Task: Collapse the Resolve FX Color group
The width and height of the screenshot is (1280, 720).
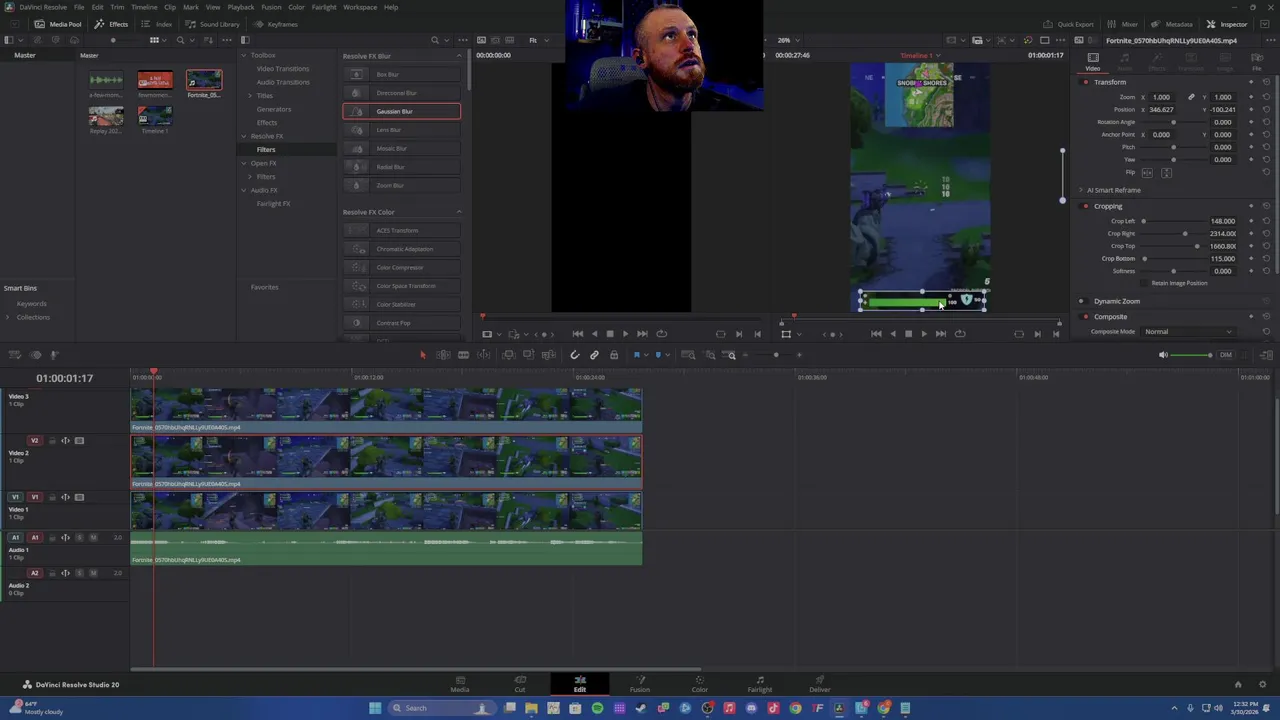Action: click(x=459, y=212)
